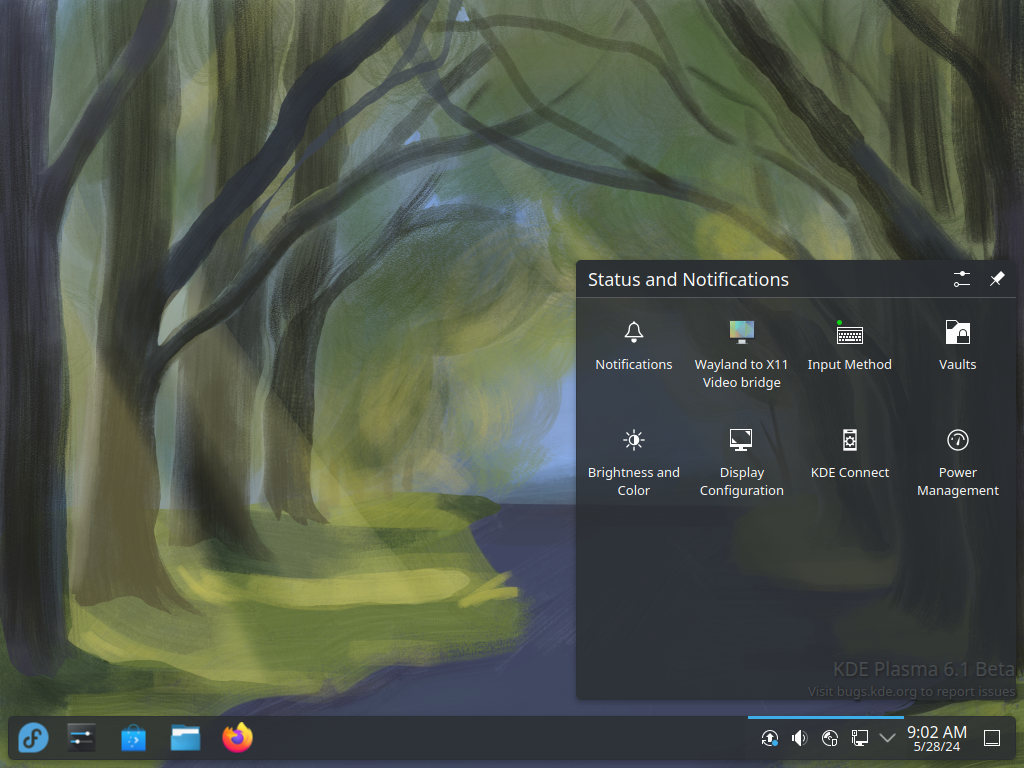Image resolution: width=1024 pixels, height=768 pixels.
Task: Peek at desktop using show desktop button
Action: click(992, 738)
